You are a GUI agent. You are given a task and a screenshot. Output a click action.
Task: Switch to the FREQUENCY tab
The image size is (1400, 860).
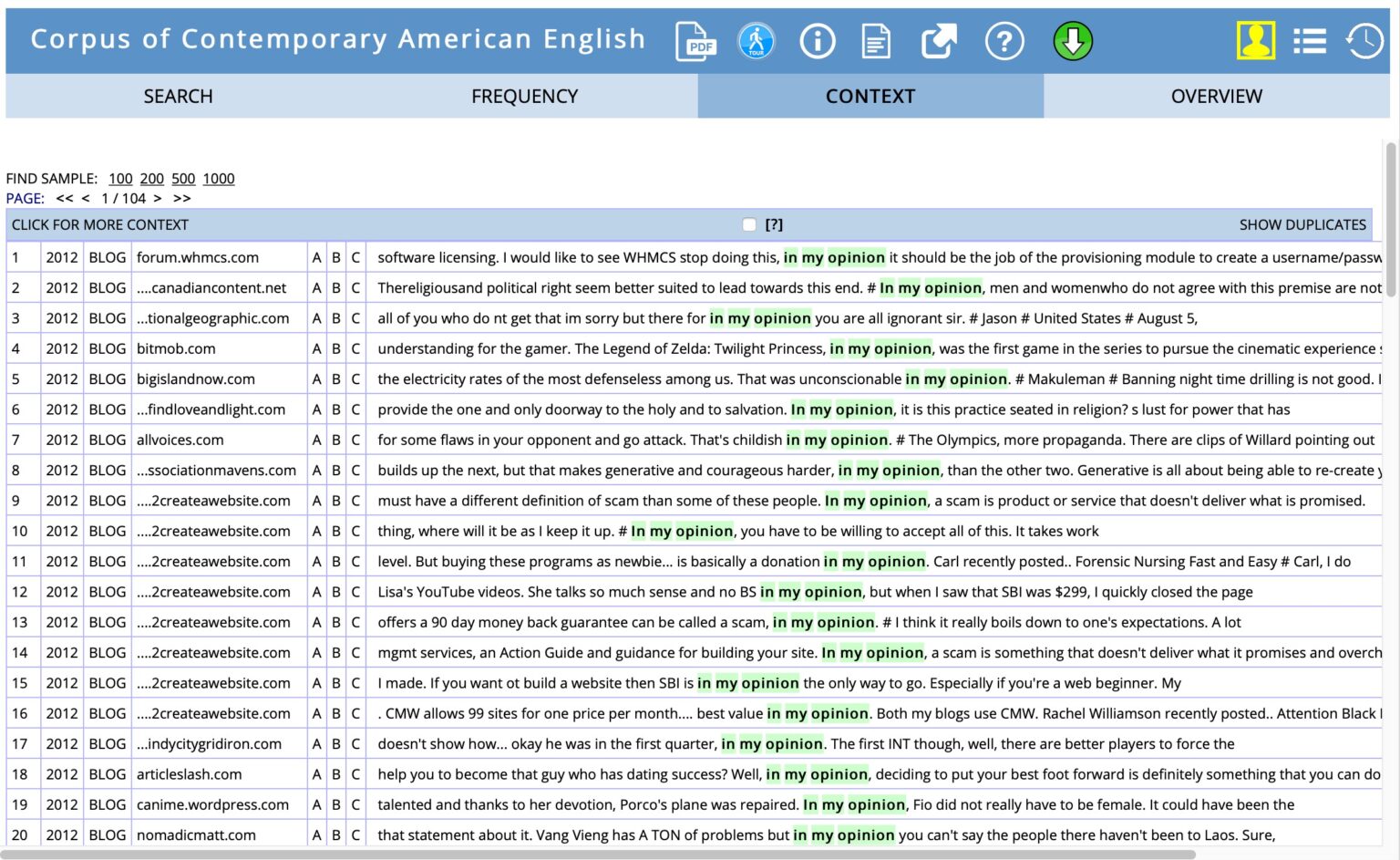tap(524, 96)
